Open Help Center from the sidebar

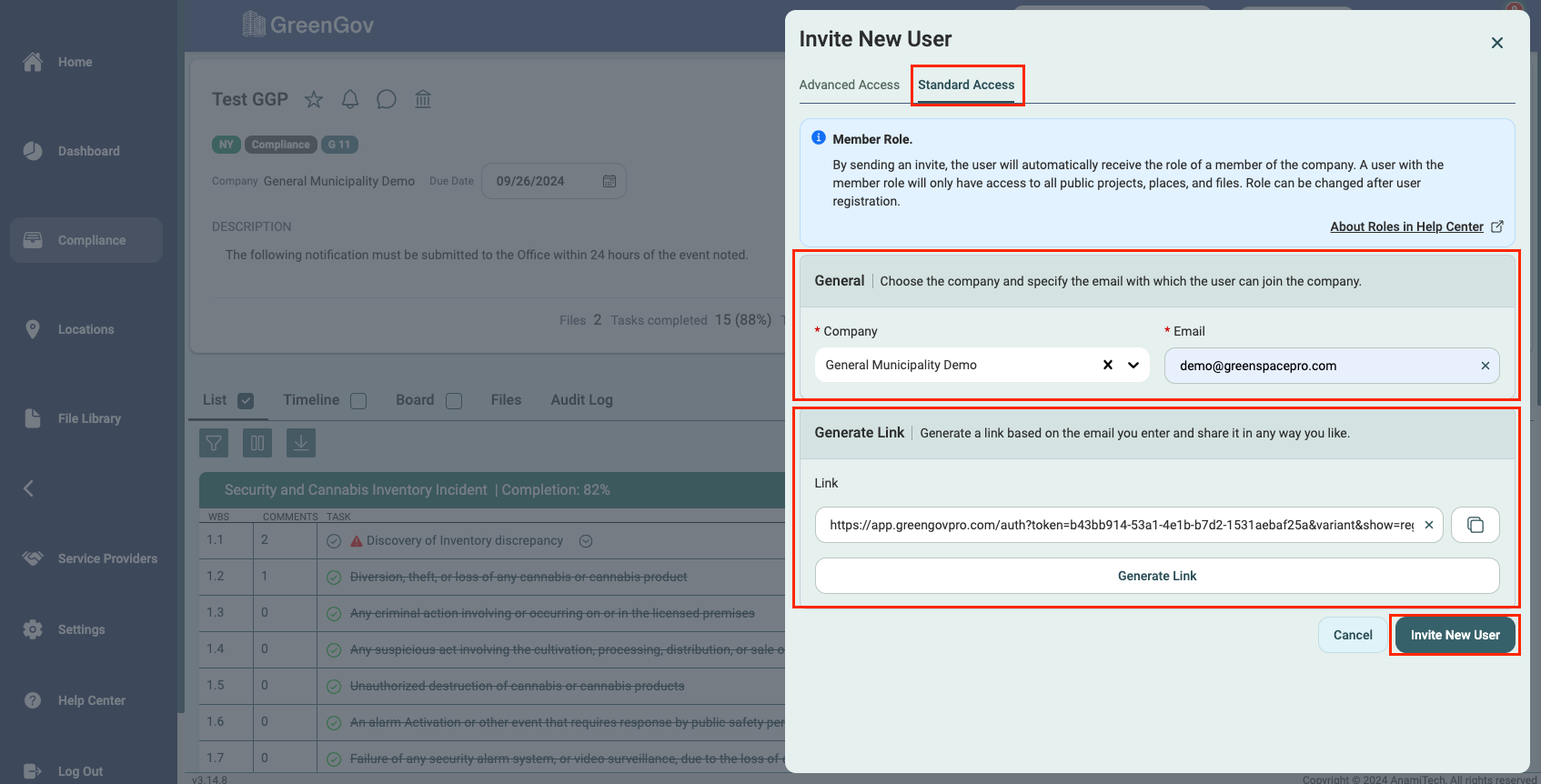(74, 700)
